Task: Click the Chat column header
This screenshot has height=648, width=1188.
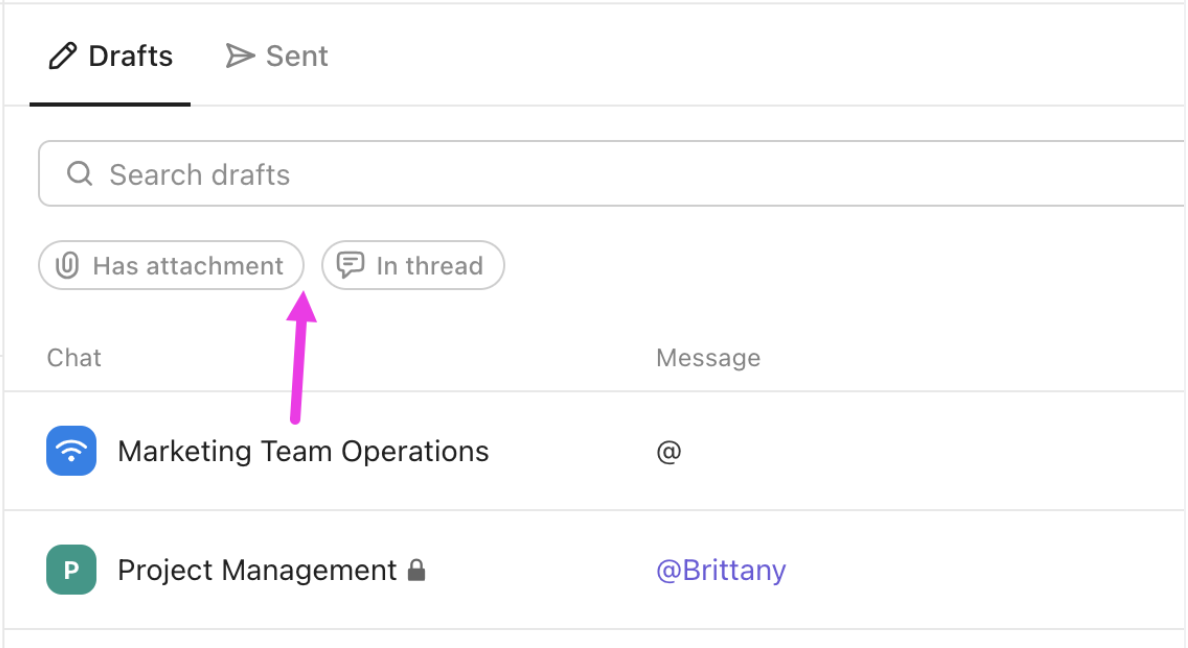Action: coord(74,358)
